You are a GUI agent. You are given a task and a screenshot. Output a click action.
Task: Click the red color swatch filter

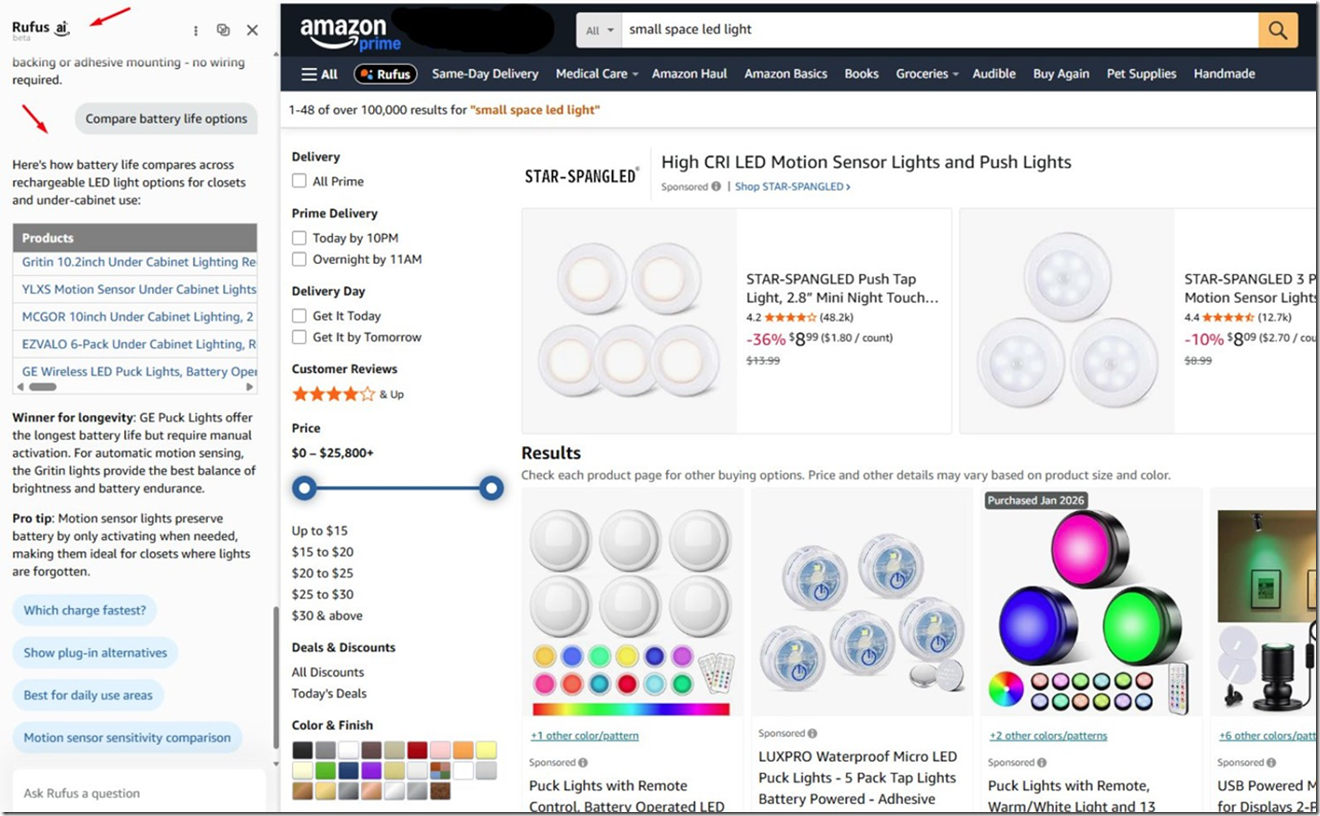pos(417,750)
